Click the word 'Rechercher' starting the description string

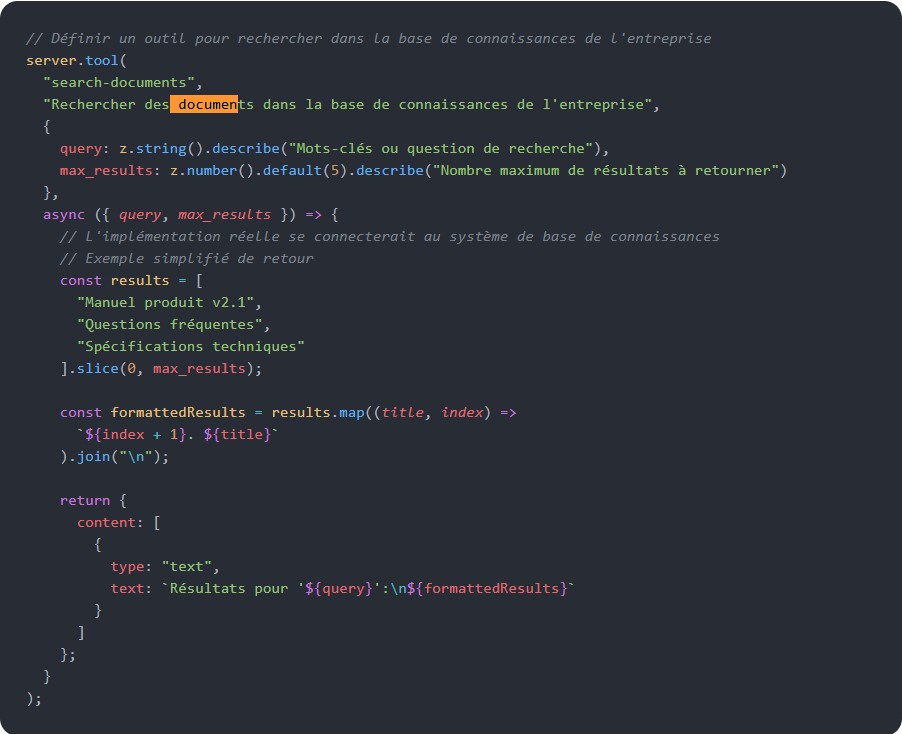click(93, 104)
